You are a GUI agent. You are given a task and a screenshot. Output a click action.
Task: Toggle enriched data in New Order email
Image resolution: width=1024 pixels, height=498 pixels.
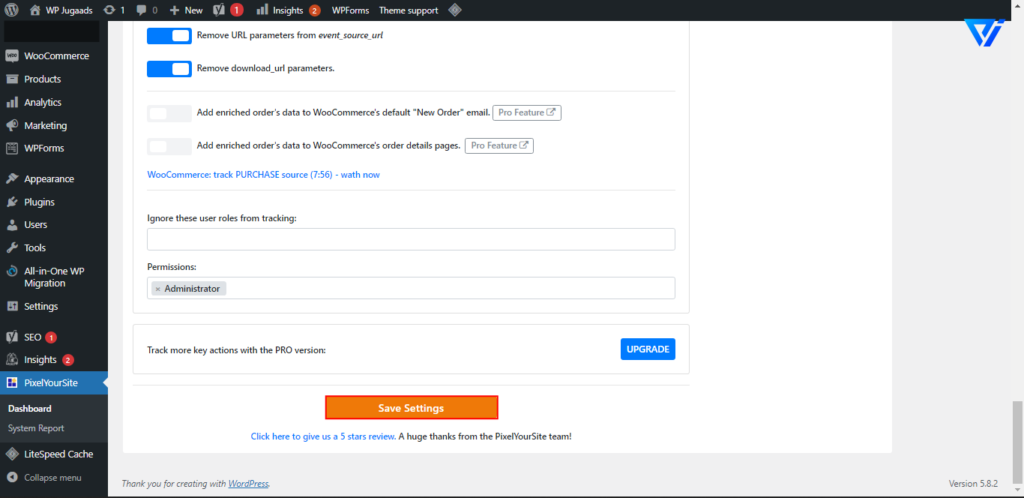(169, 114)
